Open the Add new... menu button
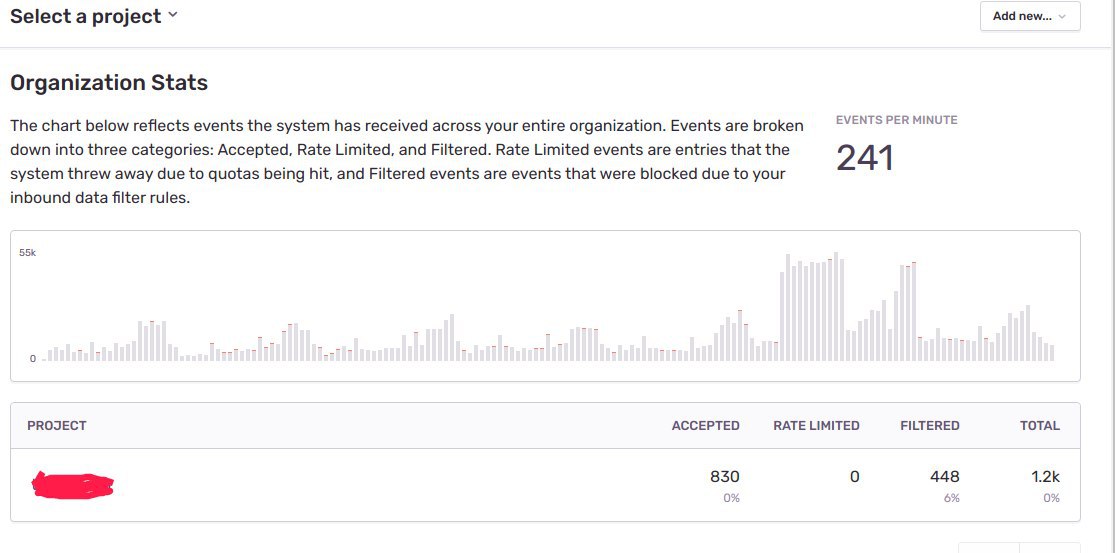The height and width of the screenshot is (553, 1115). (1030, 16)
